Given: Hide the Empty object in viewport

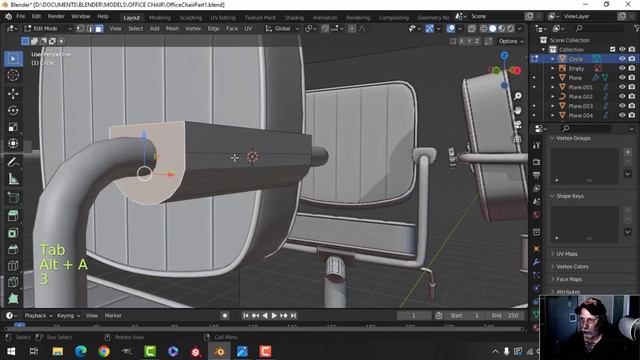Looking at the screenshot, I should (x=622, y=68).
